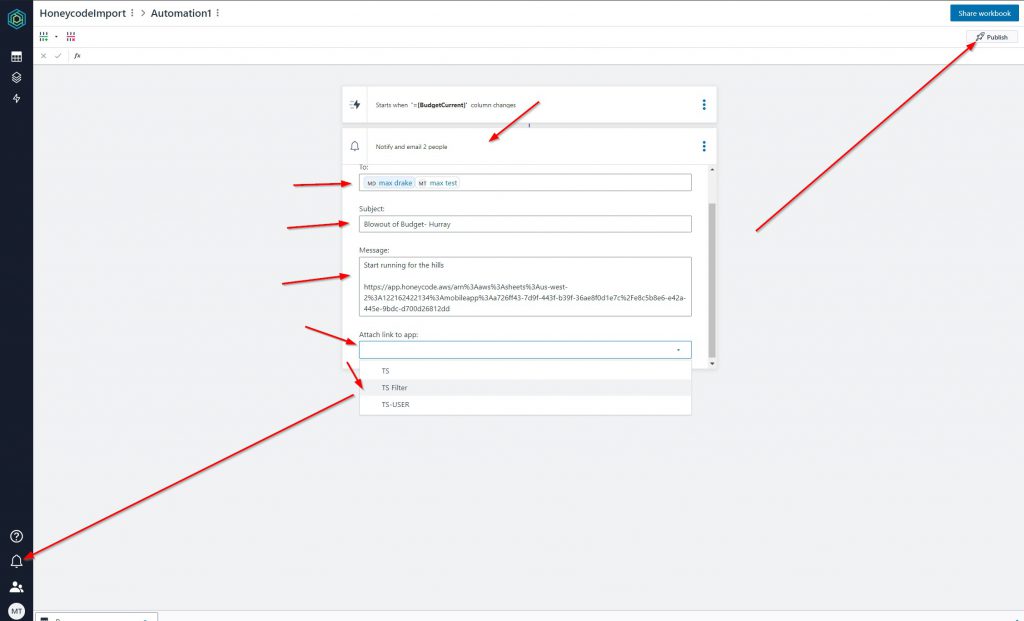The height and width of the screenshot is (621, 1024).
Task: Open the Help question mark icon
Action: (16, 537)
